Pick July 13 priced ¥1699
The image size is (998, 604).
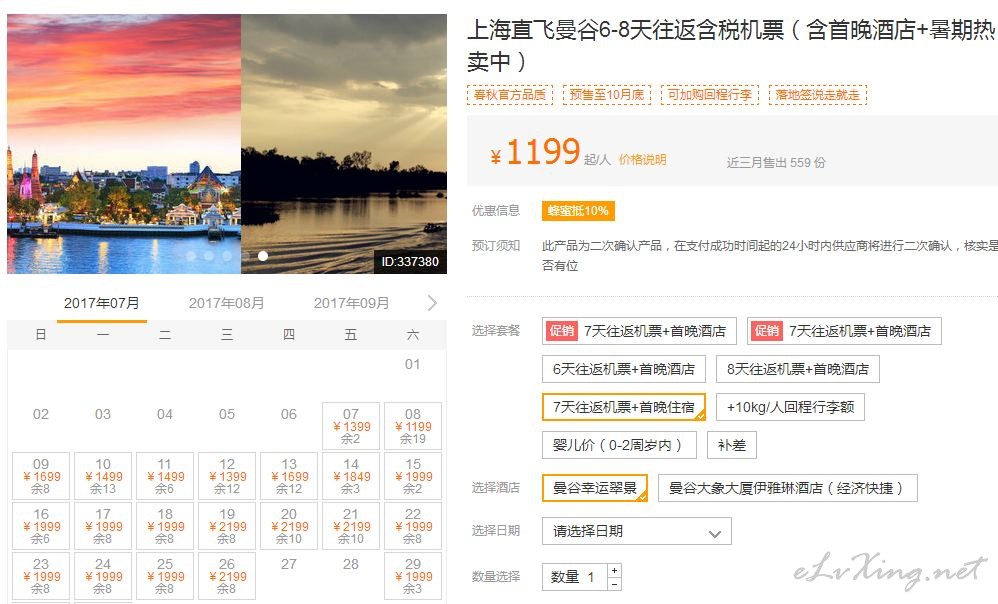(x=289, y=476)
